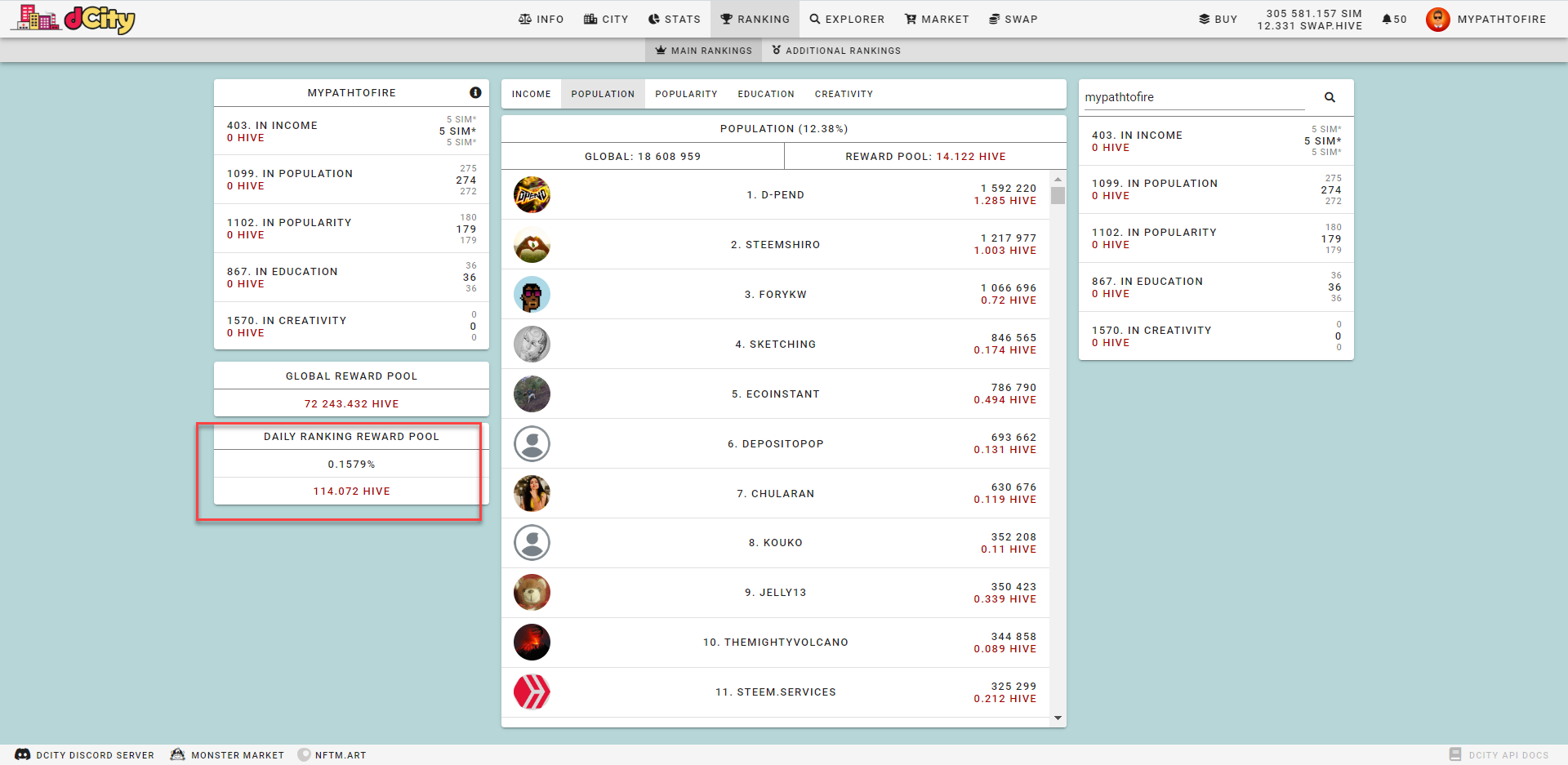Viewport: 1568px width, 765px height.
Task: Open the Swap page
Action: point(1013,19)
